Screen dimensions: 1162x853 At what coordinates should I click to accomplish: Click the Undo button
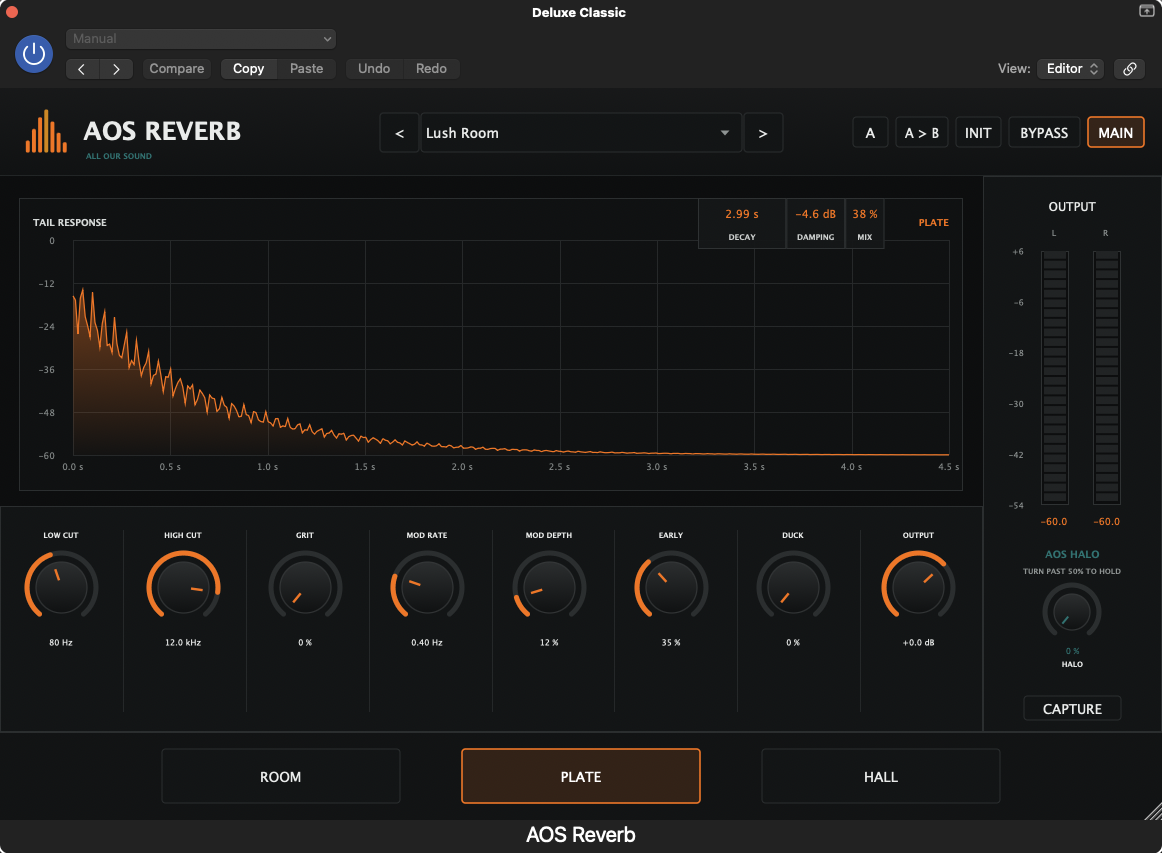(374, 68)
